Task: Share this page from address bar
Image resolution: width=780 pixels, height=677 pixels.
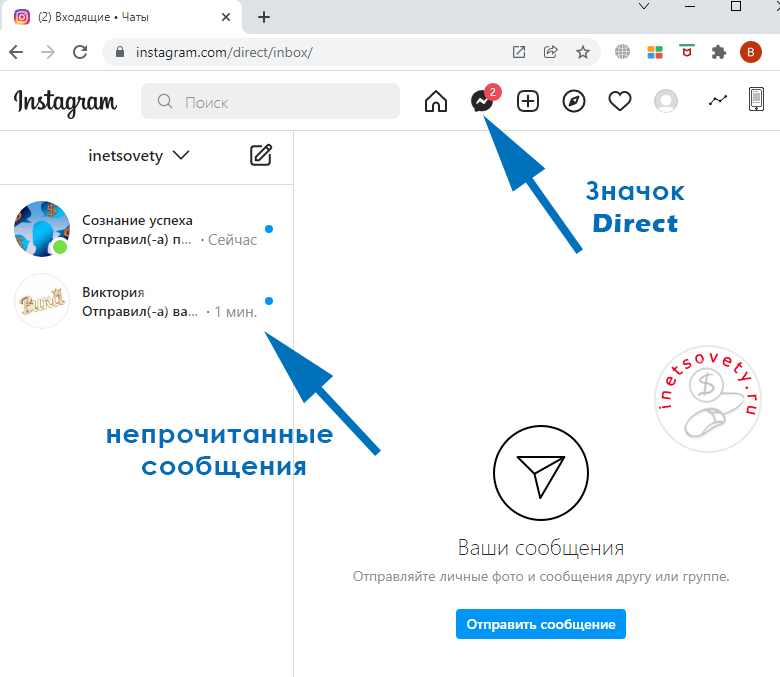Action: (551, 52)
